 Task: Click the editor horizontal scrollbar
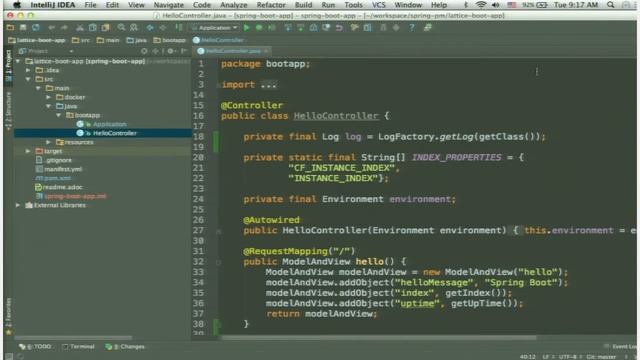pos(378,338)
